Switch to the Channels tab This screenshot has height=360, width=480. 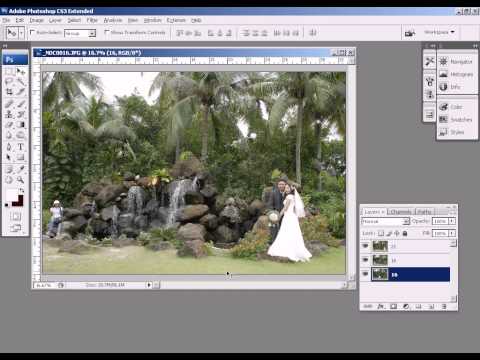tap(401, 212)
